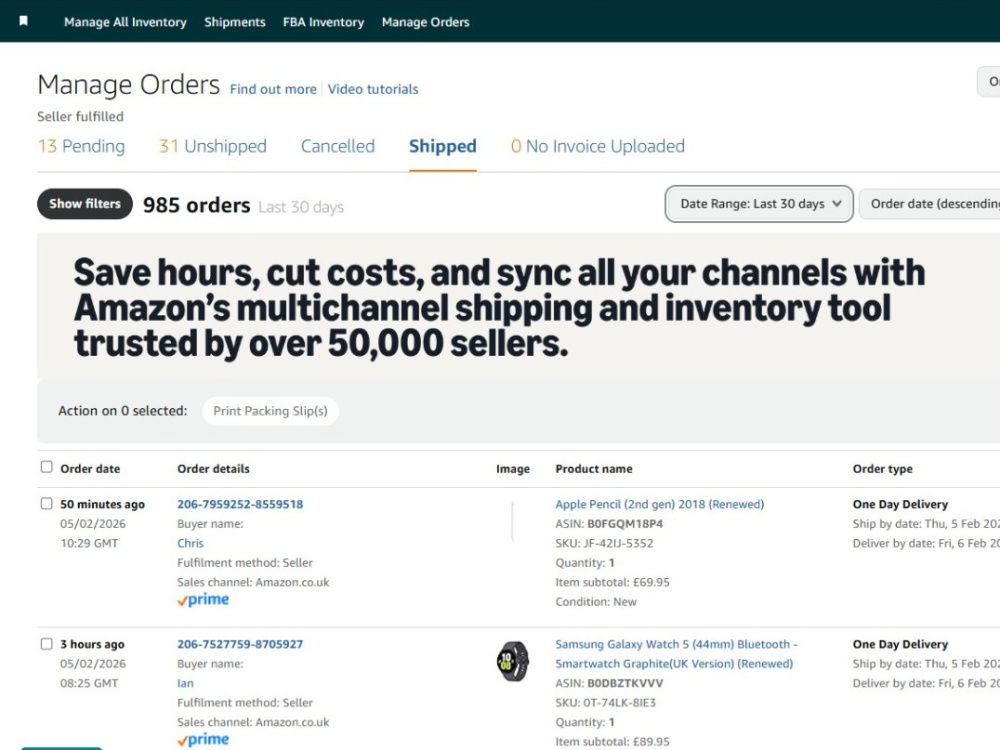
Task: Click One Day Delivery on the Samsung Watch order
Action: click(900, 644)
